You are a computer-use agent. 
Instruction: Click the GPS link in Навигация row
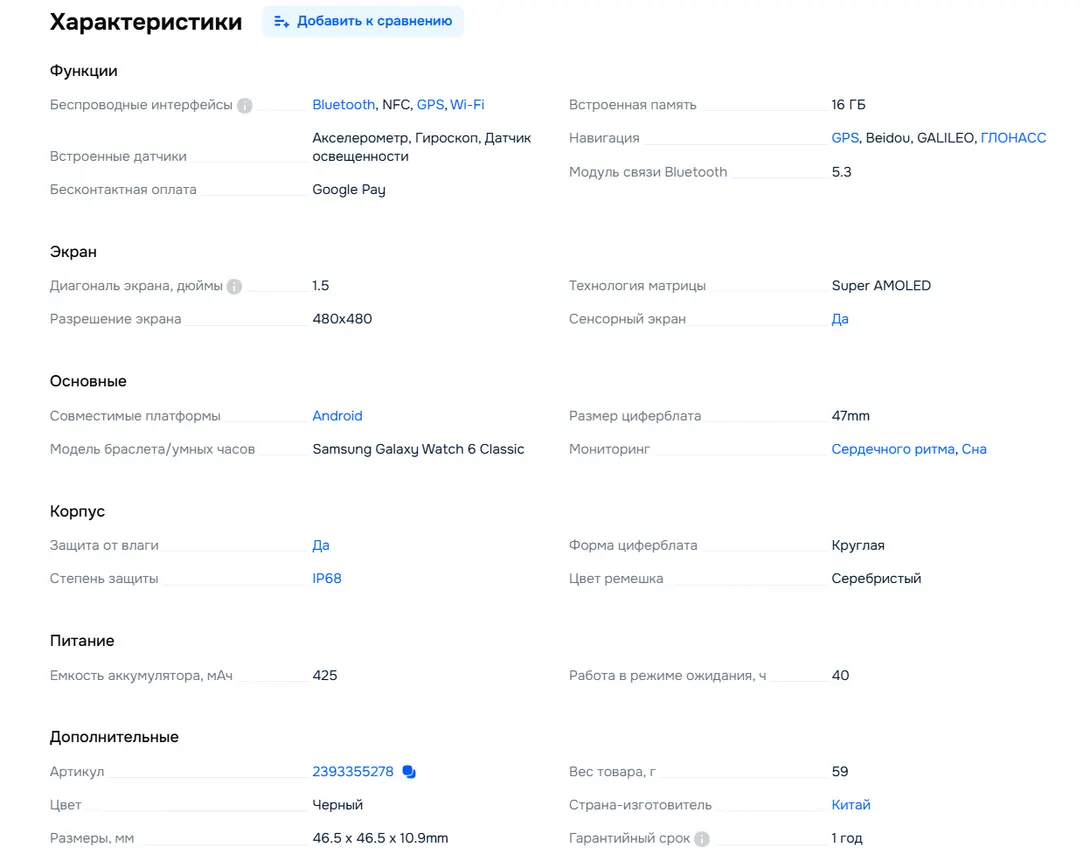point(845,138)
